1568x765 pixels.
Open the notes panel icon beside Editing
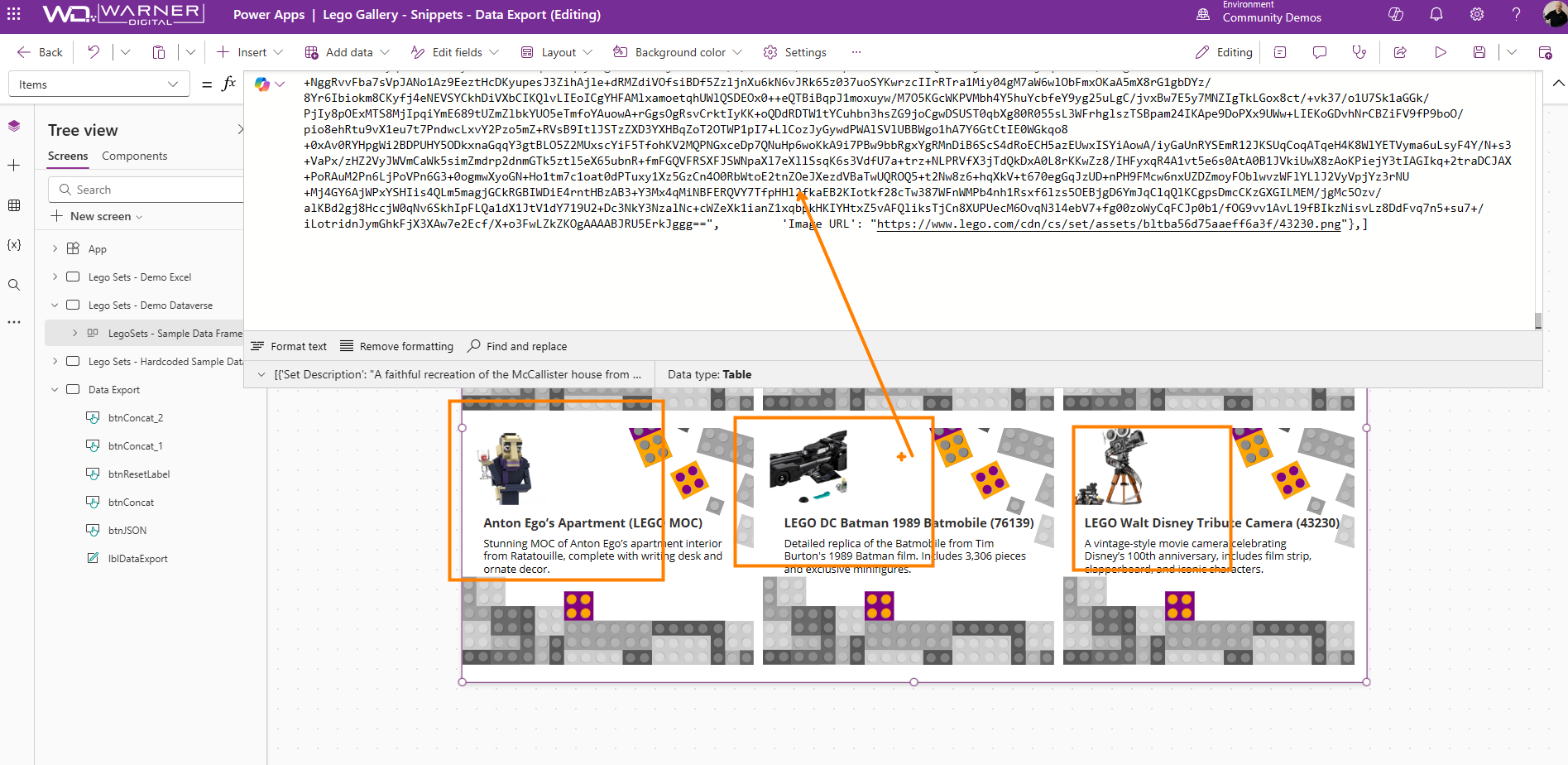[1280, 52]
